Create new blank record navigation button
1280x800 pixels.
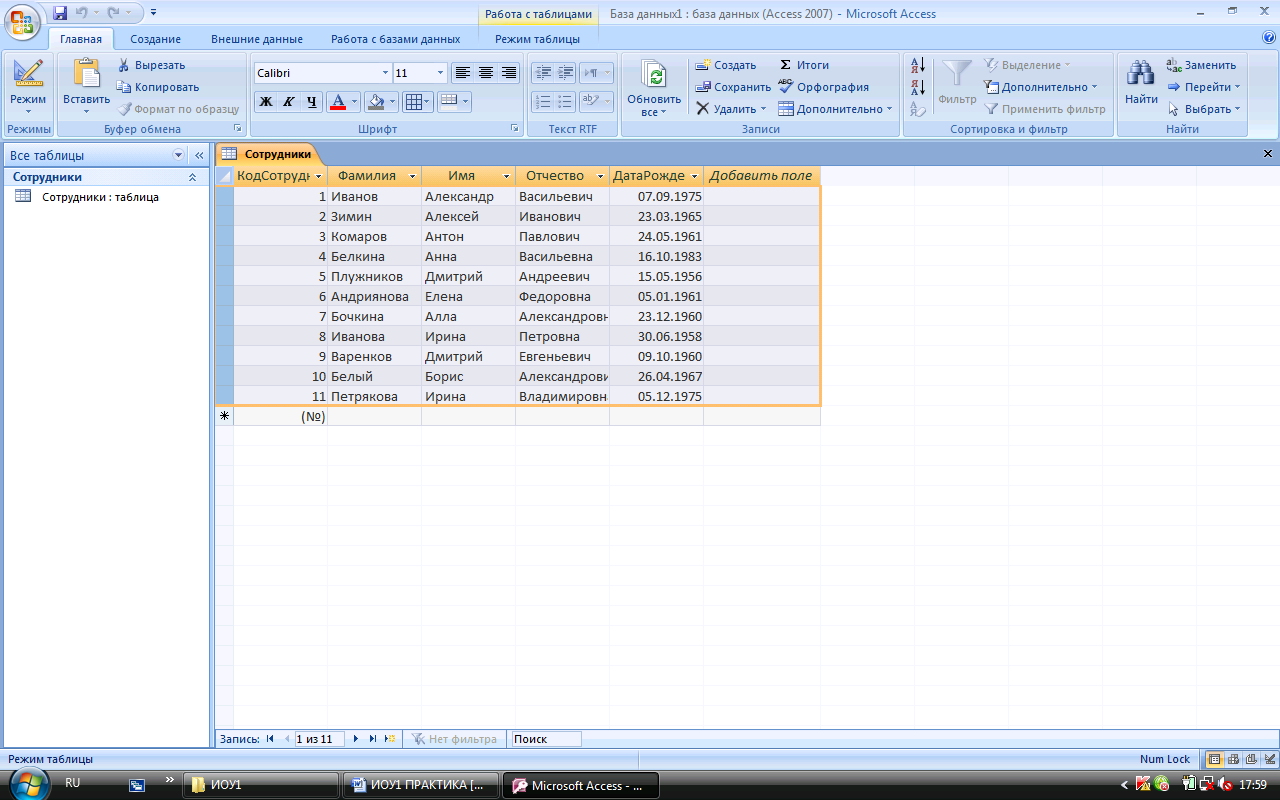tap(391, 739)
